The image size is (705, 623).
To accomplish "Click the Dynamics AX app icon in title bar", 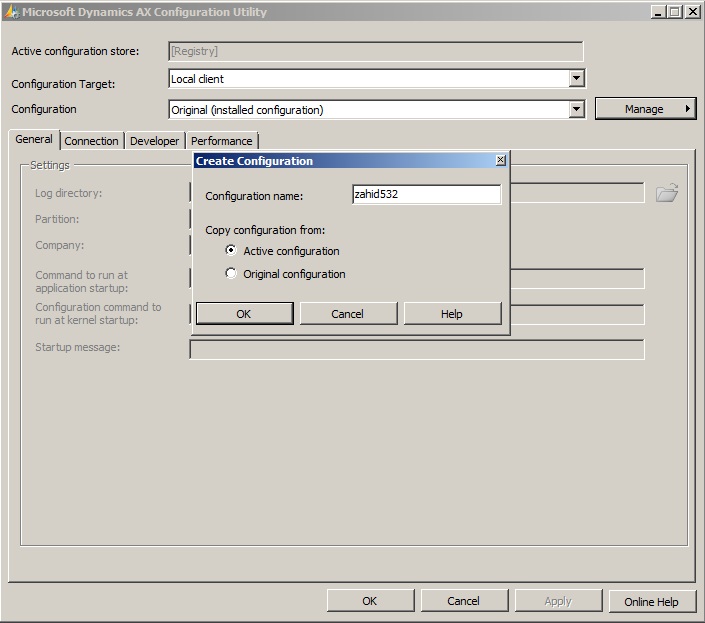I will click(11, 12).
